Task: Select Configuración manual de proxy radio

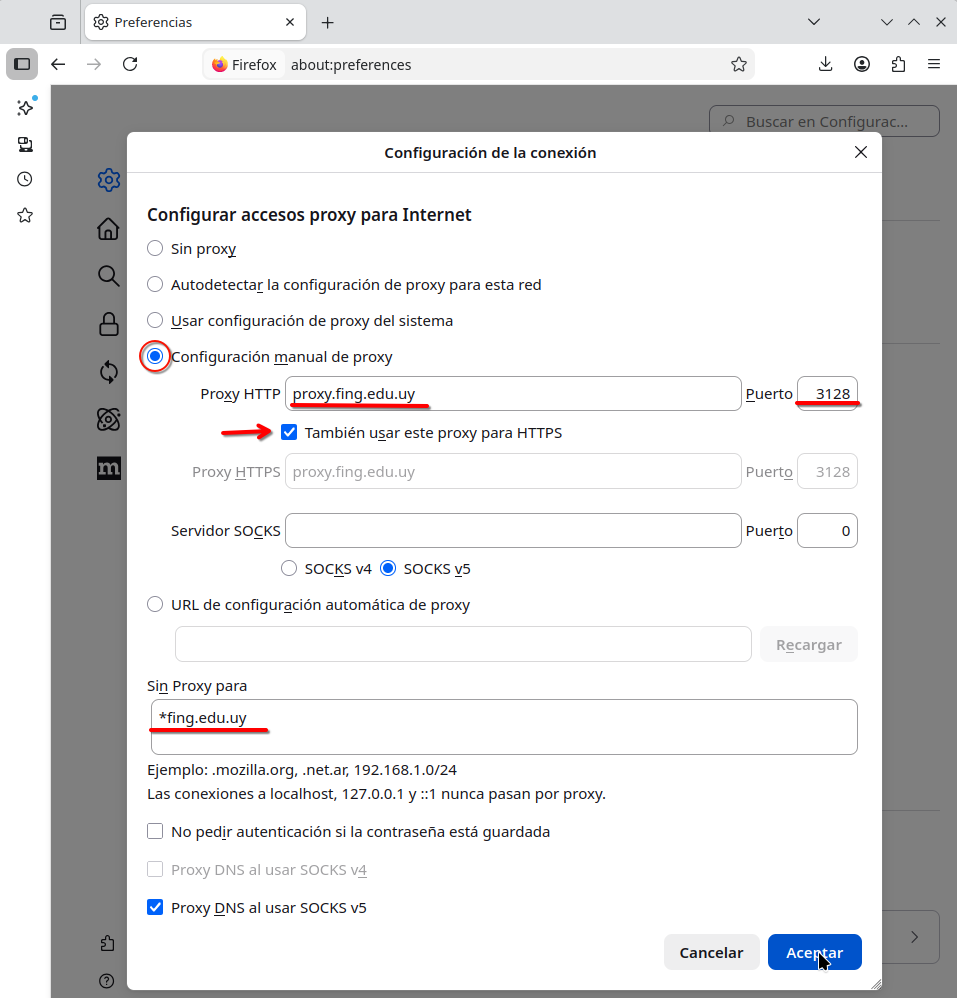Action: 155,356
